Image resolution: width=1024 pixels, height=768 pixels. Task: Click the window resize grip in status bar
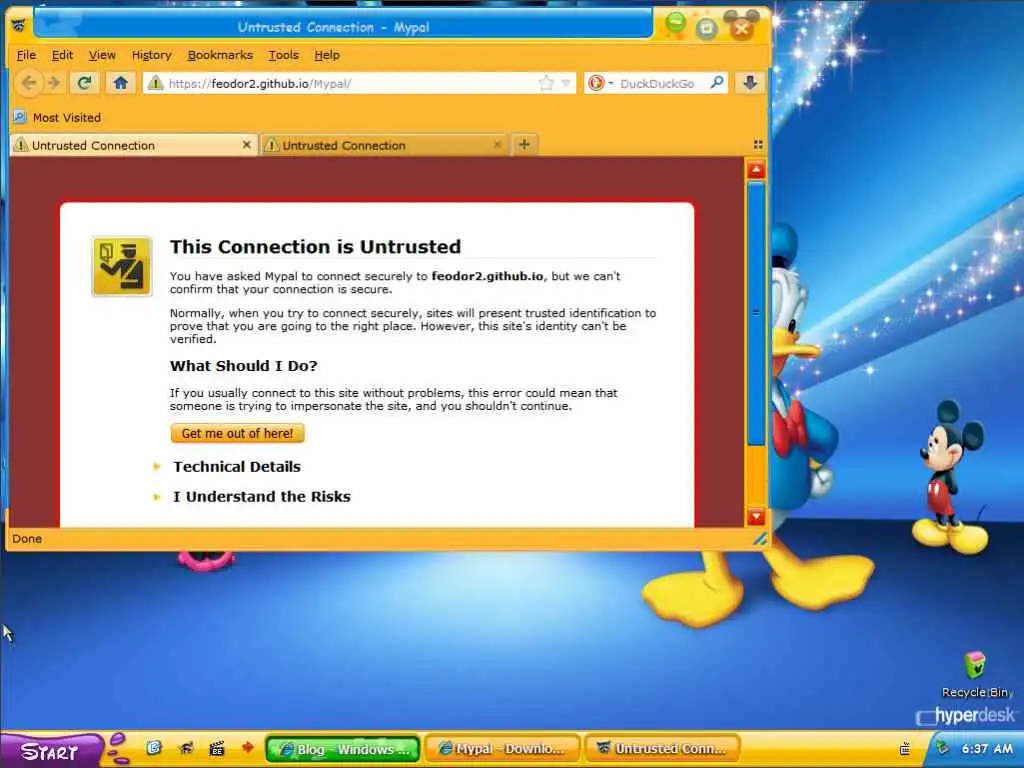(x=760, y=539)
